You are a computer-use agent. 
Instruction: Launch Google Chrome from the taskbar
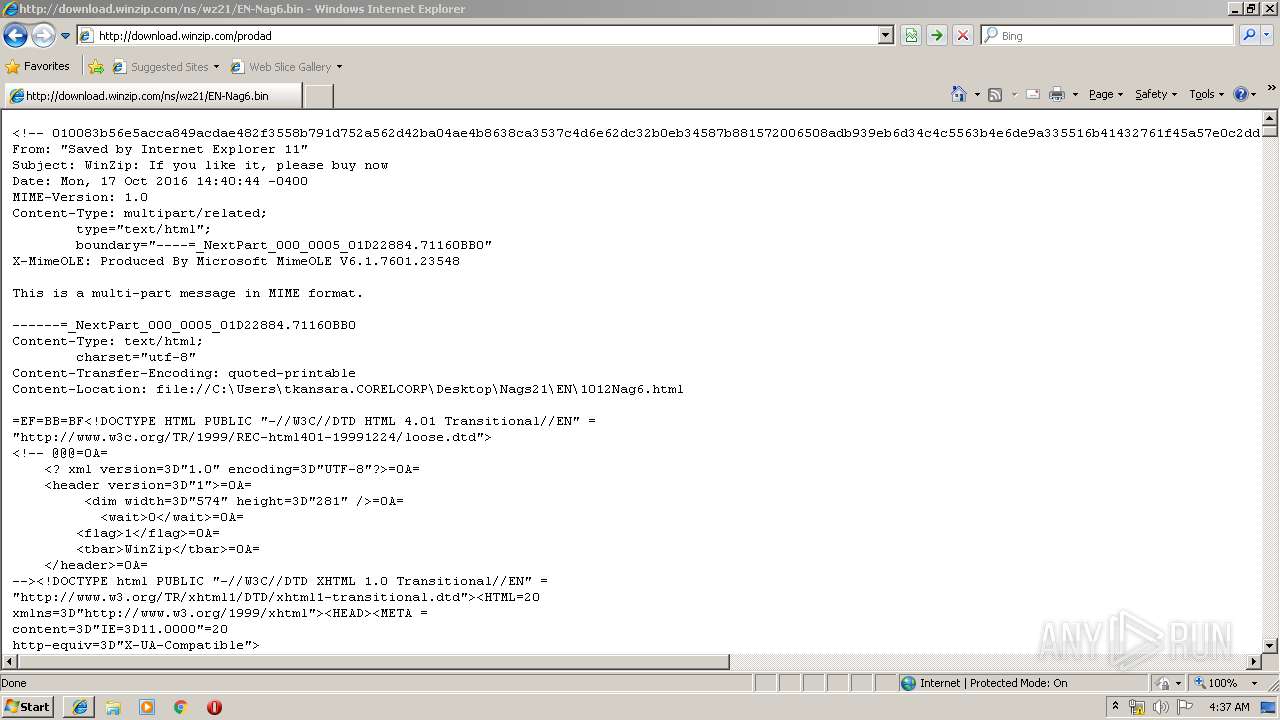pyautogui.click(x=181, y=707)
